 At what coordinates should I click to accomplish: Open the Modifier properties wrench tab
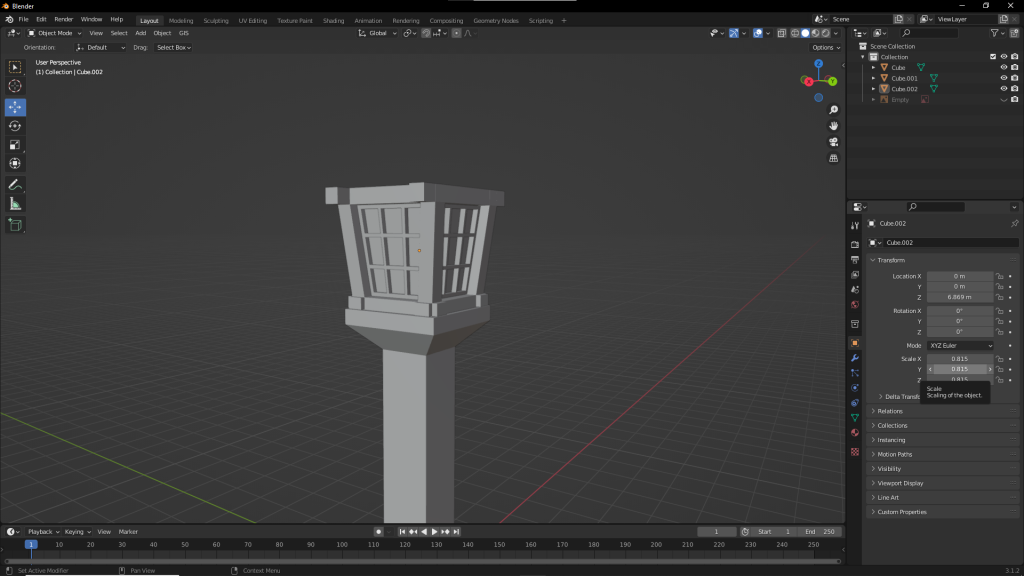pyautogui.click(x=855, y=358)
